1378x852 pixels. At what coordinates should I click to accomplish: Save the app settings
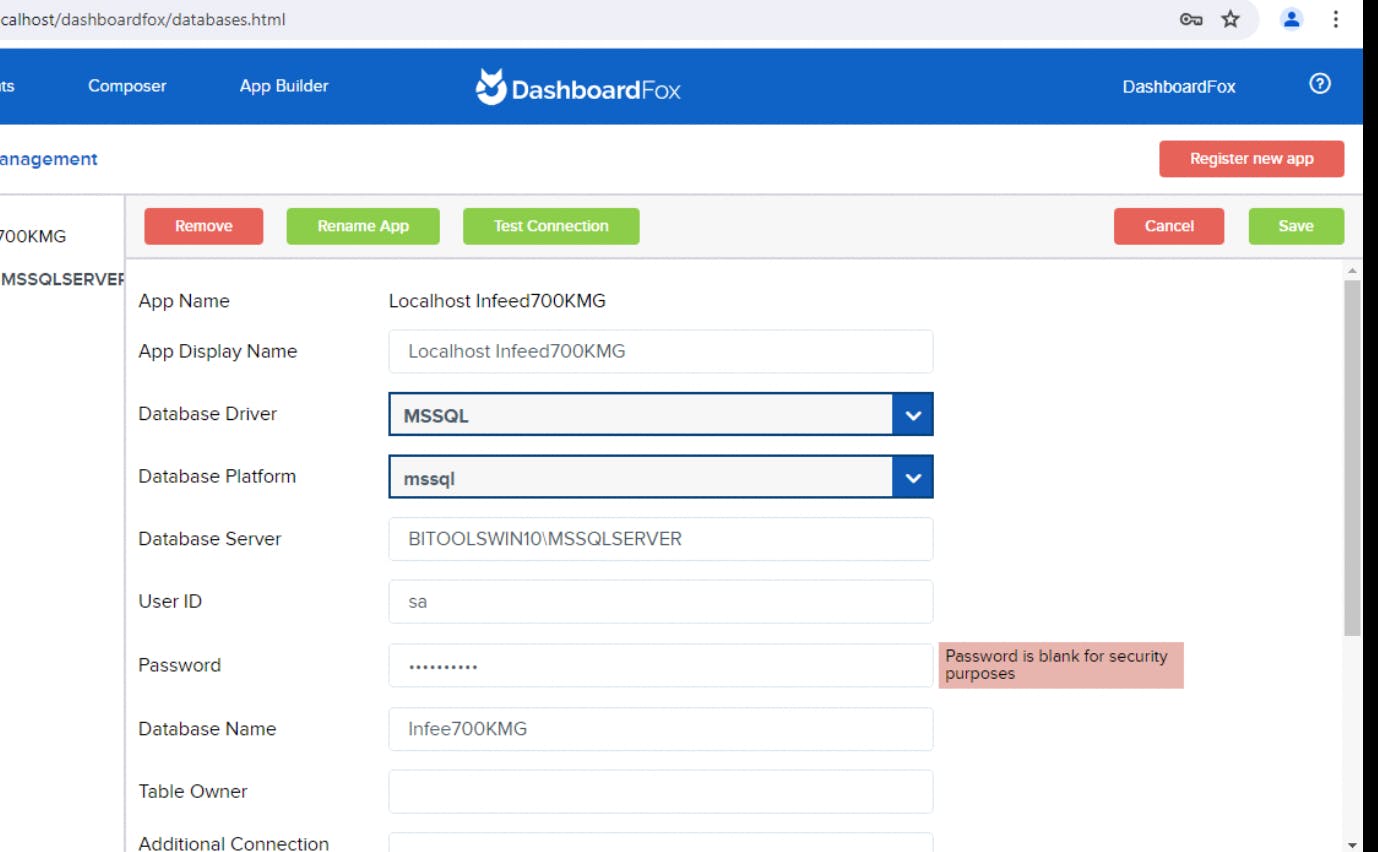(x=1296, y=226)
